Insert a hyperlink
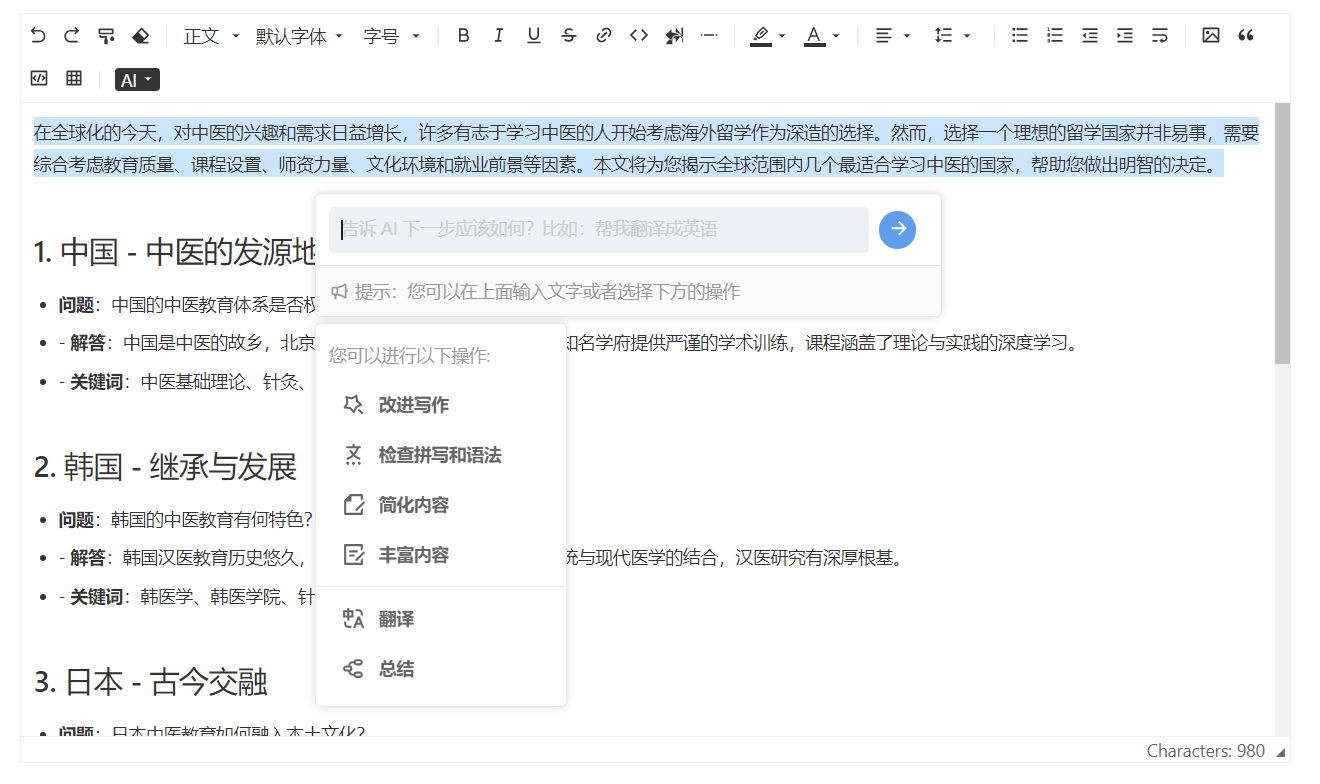 tap(603, 36)
